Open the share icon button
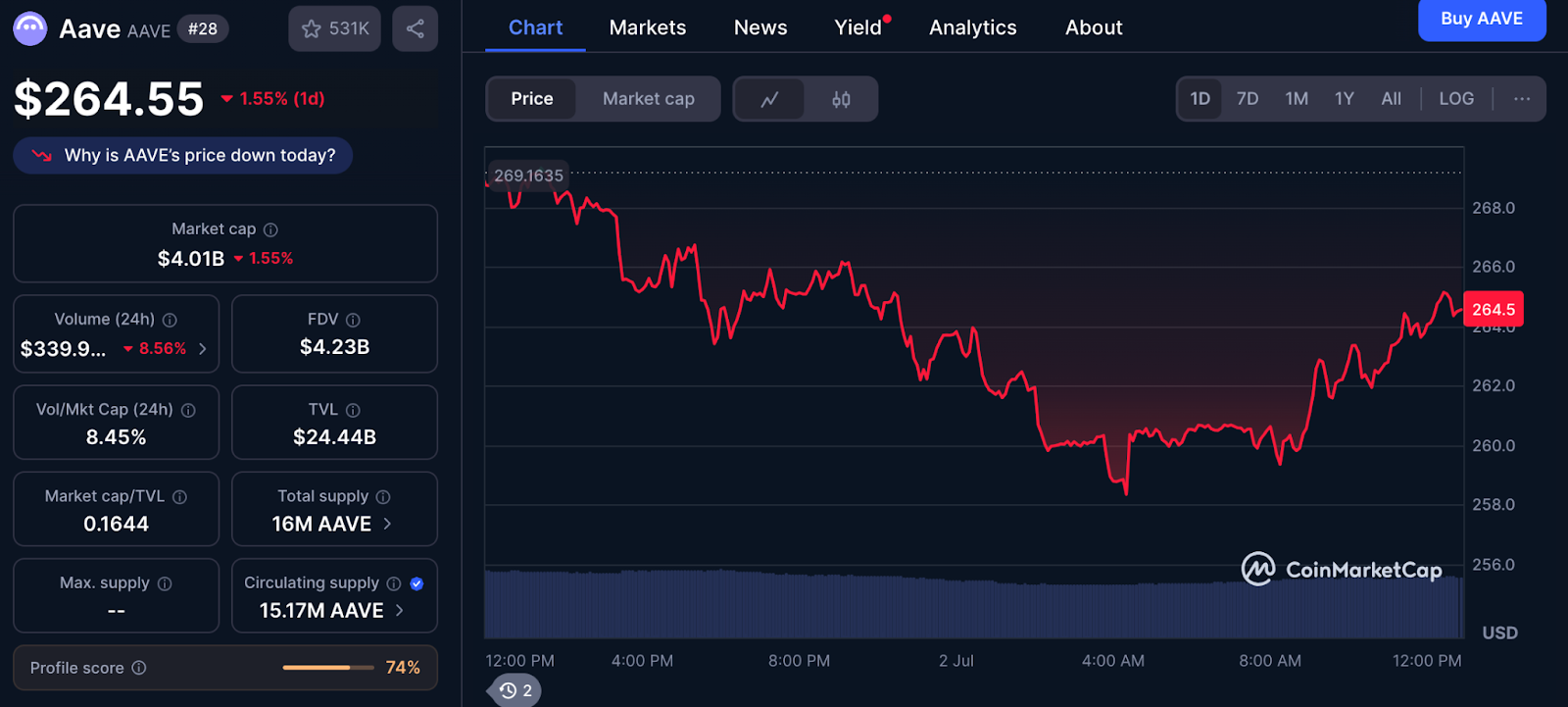1568x707 pixels. (x=416, y=28)
